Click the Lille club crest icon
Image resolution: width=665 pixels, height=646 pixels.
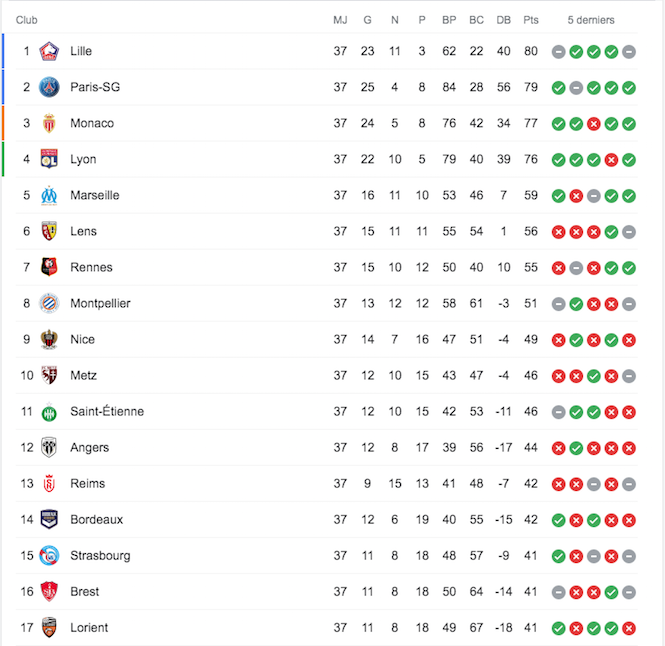[x=49, y=51]
